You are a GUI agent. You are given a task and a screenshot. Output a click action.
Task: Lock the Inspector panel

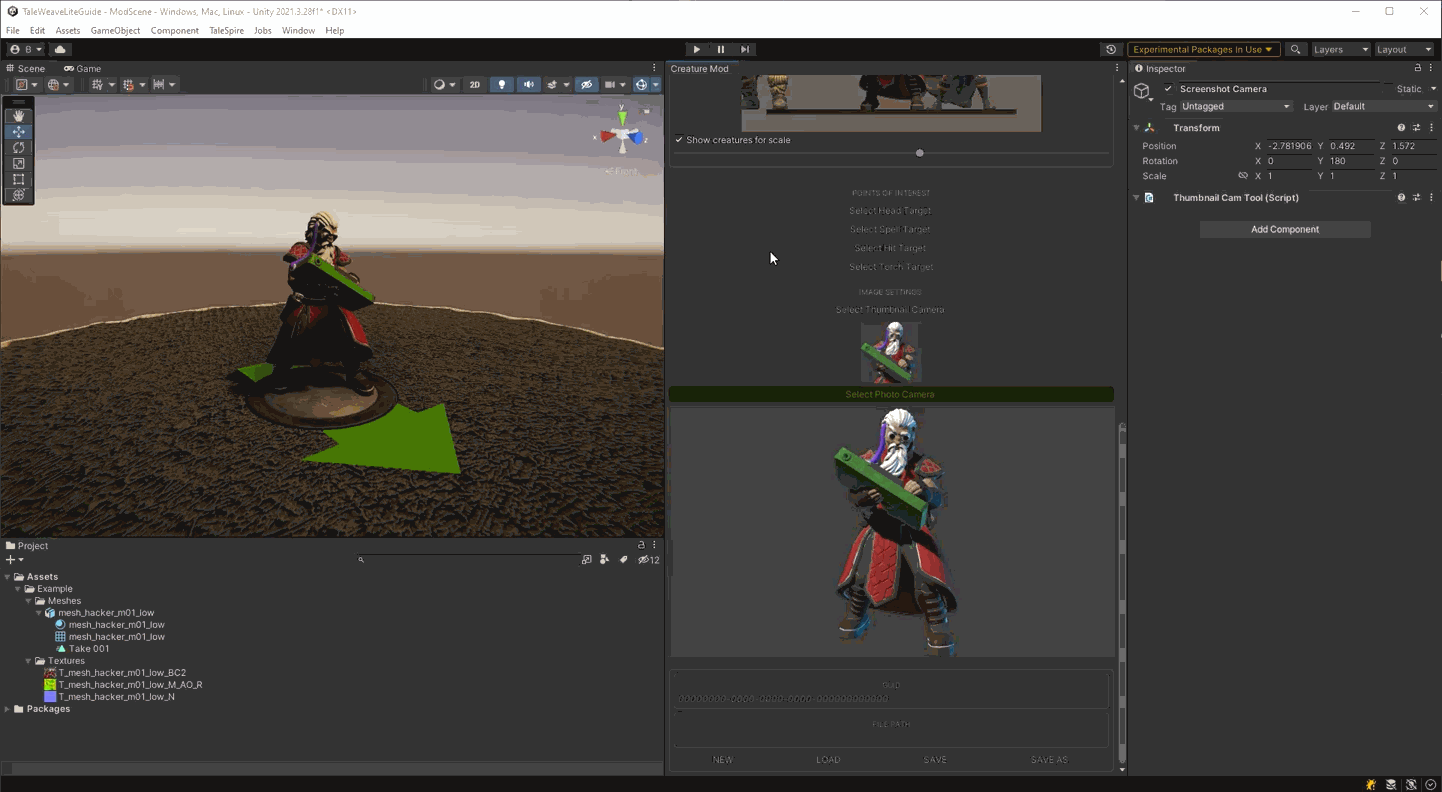click(1417, 68)
